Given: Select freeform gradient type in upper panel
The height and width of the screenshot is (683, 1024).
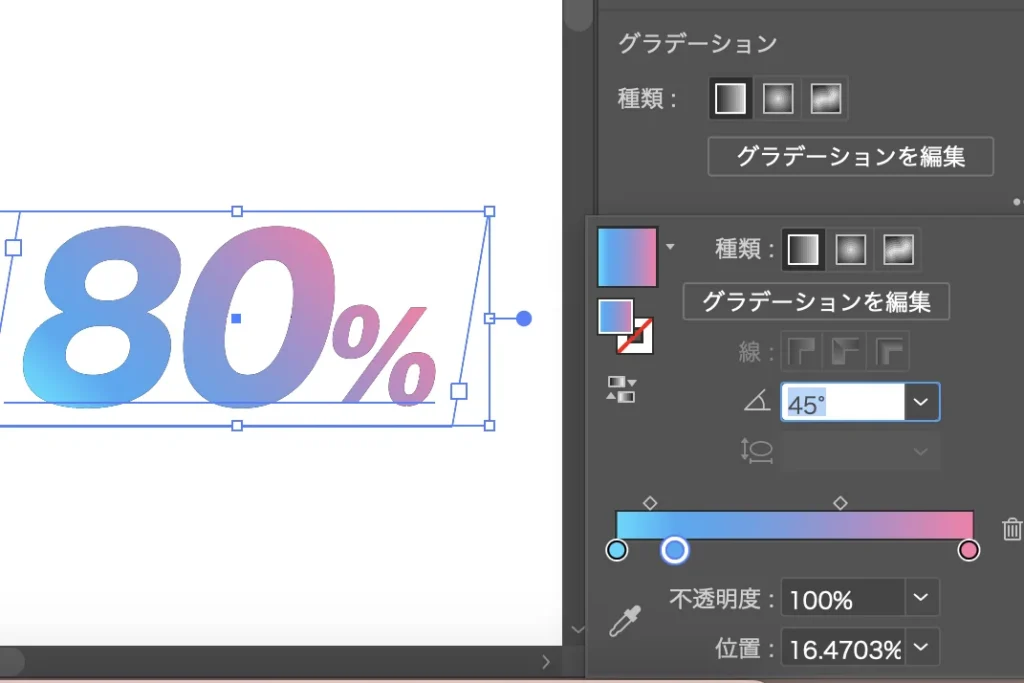Looking at the screenshot, I should click(826, 98).
